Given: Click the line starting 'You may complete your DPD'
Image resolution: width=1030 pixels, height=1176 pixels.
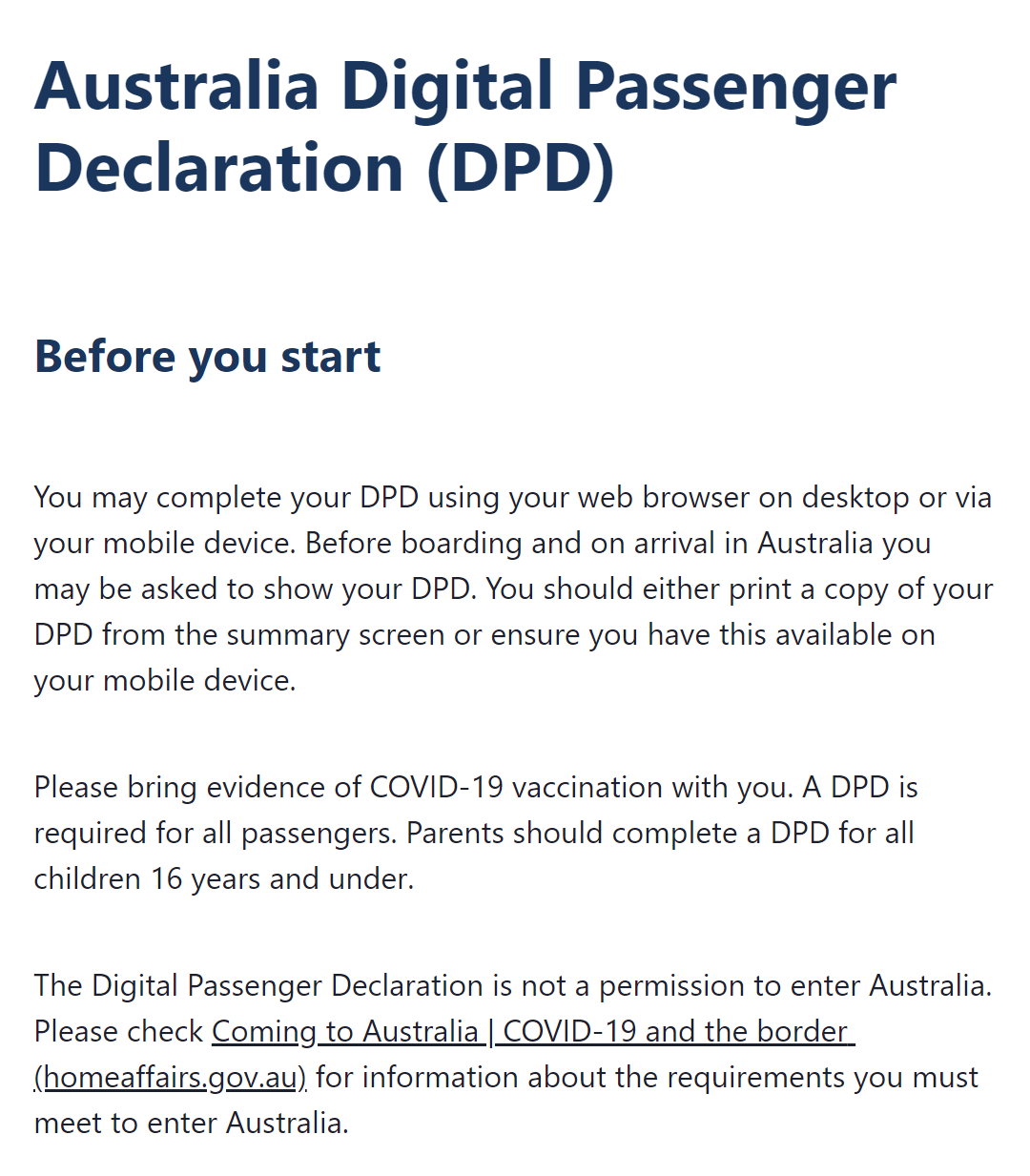Looking at the screenshot, I should 513,497.
